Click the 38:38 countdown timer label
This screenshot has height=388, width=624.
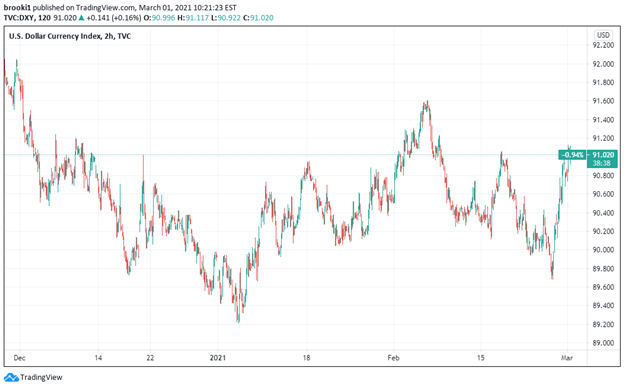[x=601, y=163]
